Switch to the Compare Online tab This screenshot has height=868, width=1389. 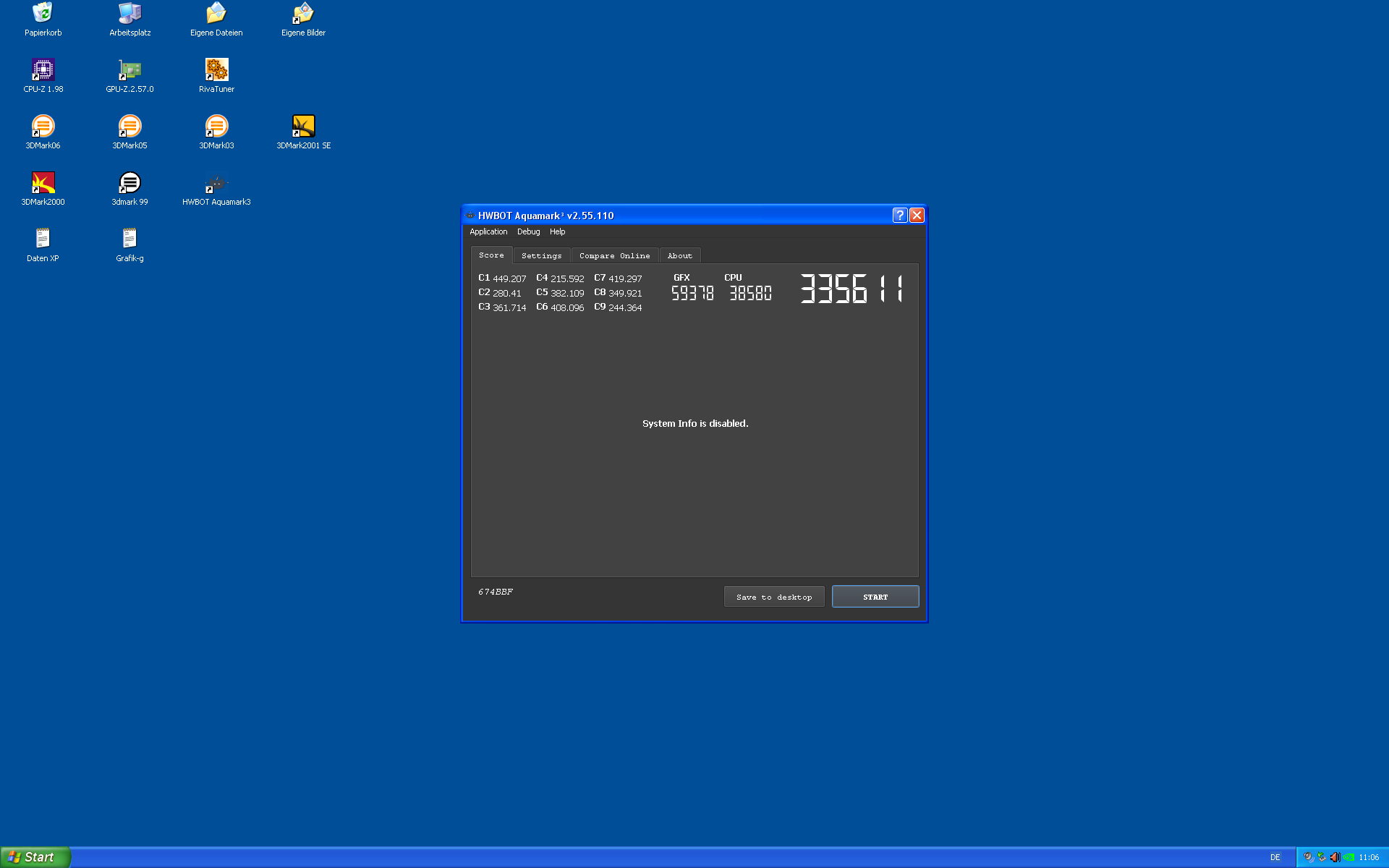[x=614, y=256]
